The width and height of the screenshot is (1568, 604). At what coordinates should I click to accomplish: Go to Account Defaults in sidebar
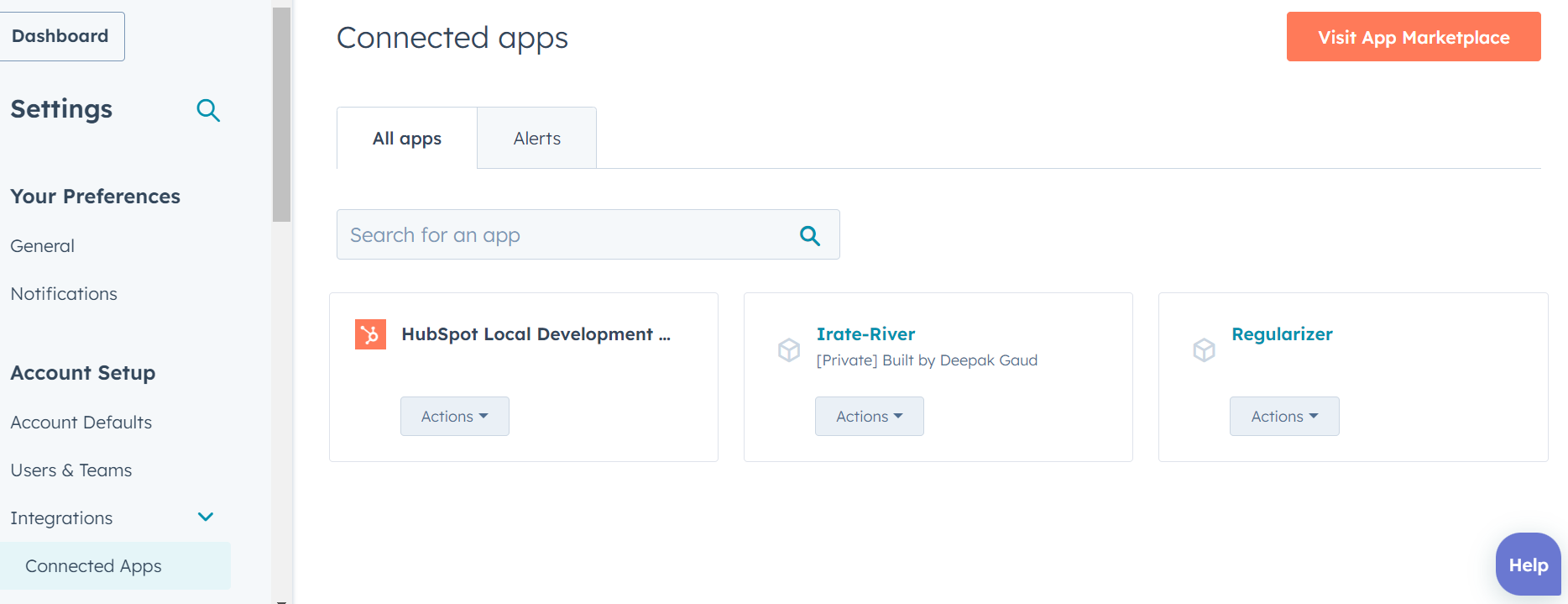pyautogui.click(x=81, y=423)
